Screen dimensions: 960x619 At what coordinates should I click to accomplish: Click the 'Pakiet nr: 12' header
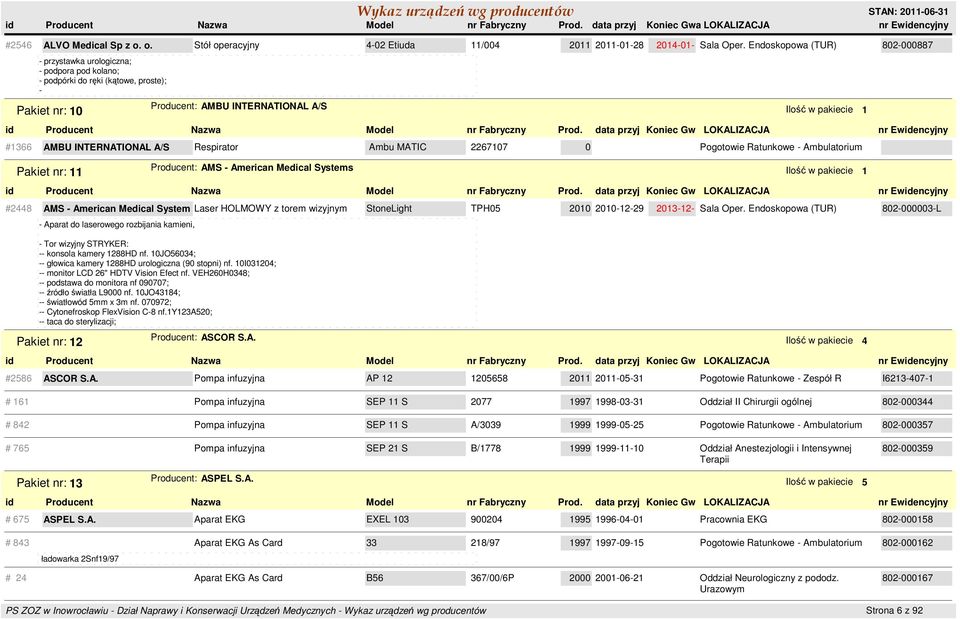[x=50, y=342]
